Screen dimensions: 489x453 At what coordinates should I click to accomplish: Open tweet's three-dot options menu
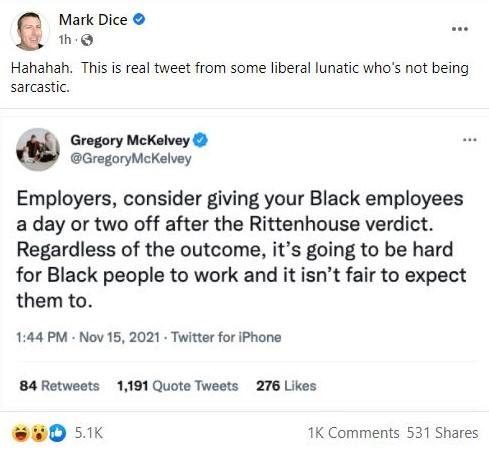tap(470, 140)
